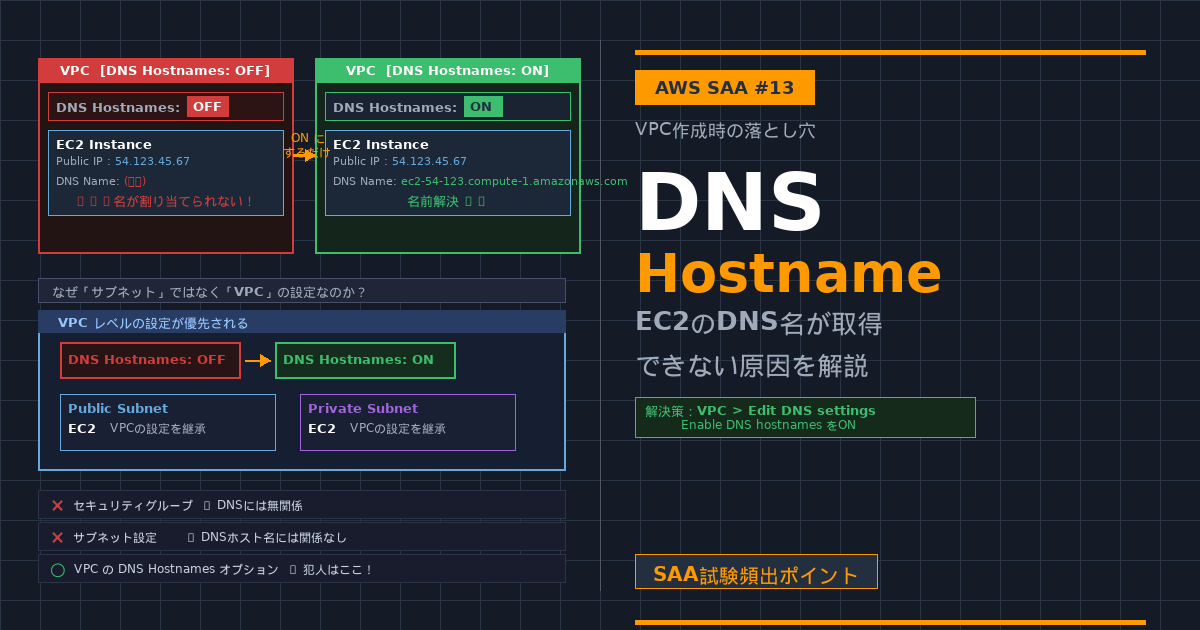This screenshot has width=1200, height=630.
Task: Toggle the red OFF badge for DNS Hostnames
Action: [208, 107]
